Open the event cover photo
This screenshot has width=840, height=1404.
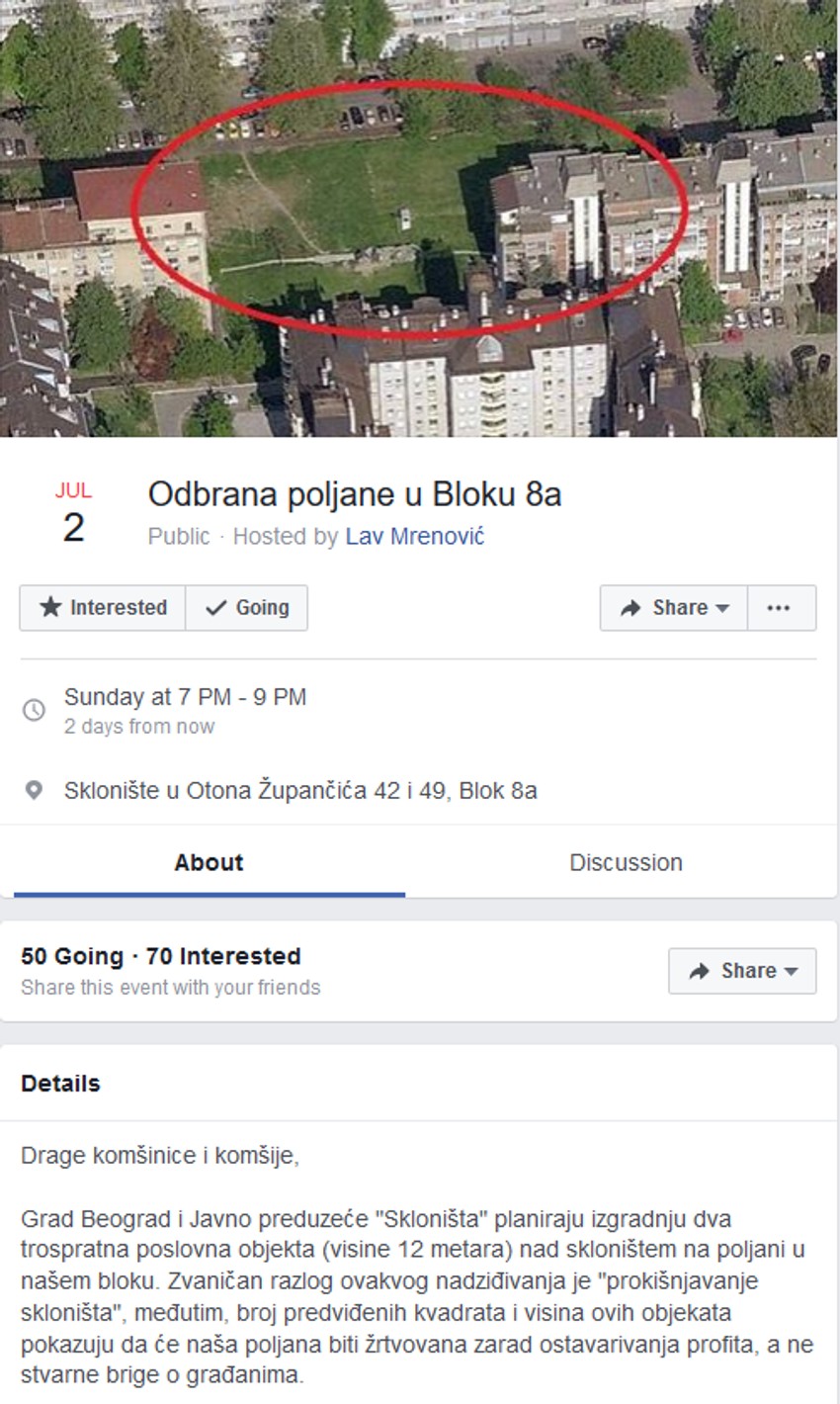(x=420, y=218)
